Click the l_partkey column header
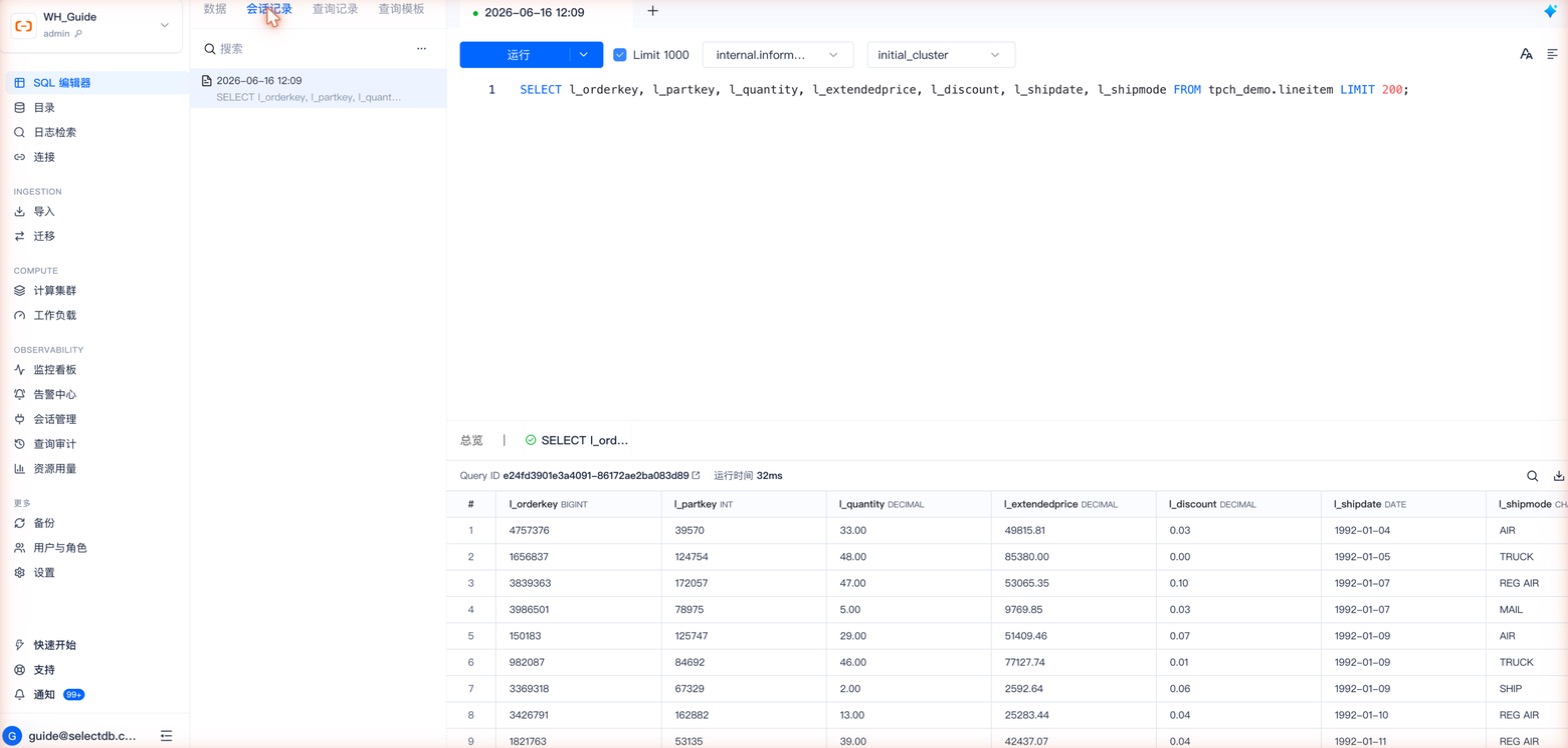Image resolution: width=1568 pixels, height=748 pixels. coord(743,504)
